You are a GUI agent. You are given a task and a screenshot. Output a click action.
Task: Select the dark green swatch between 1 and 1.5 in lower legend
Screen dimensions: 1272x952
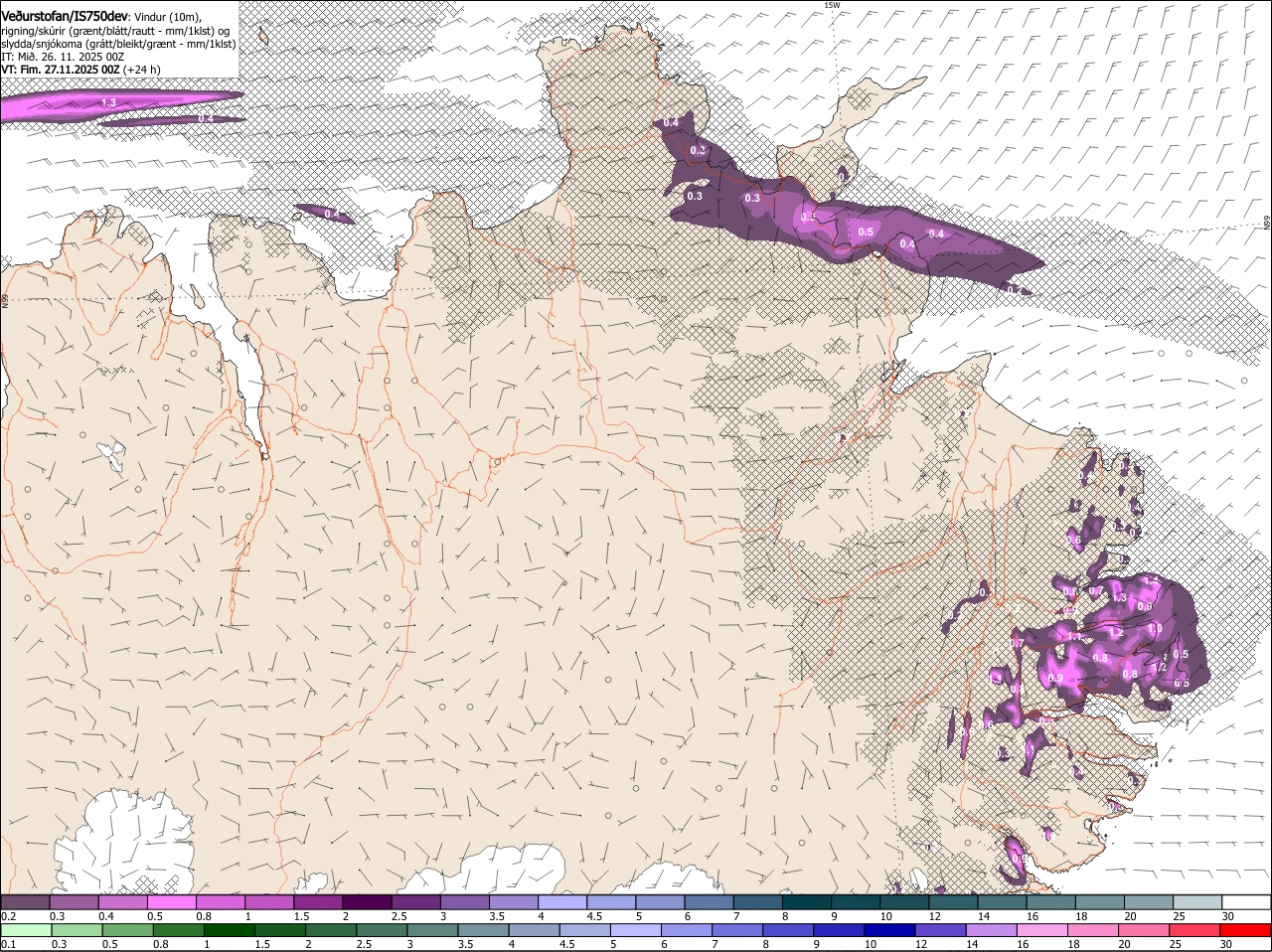229,931
